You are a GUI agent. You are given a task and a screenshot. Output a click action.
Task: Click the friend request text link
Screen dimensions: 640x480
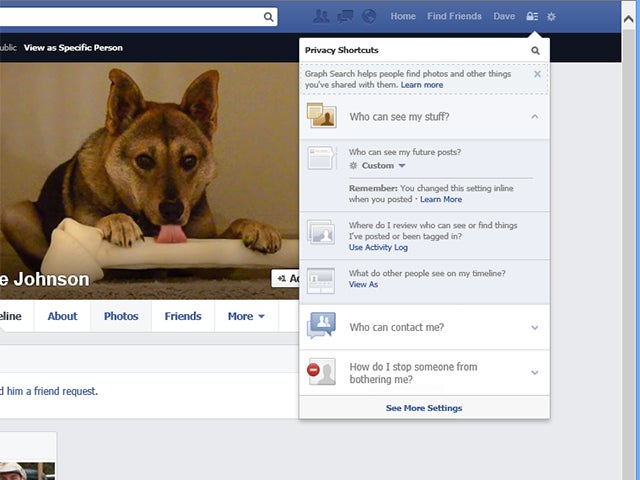pyautogui.click(x=49, y=391)
